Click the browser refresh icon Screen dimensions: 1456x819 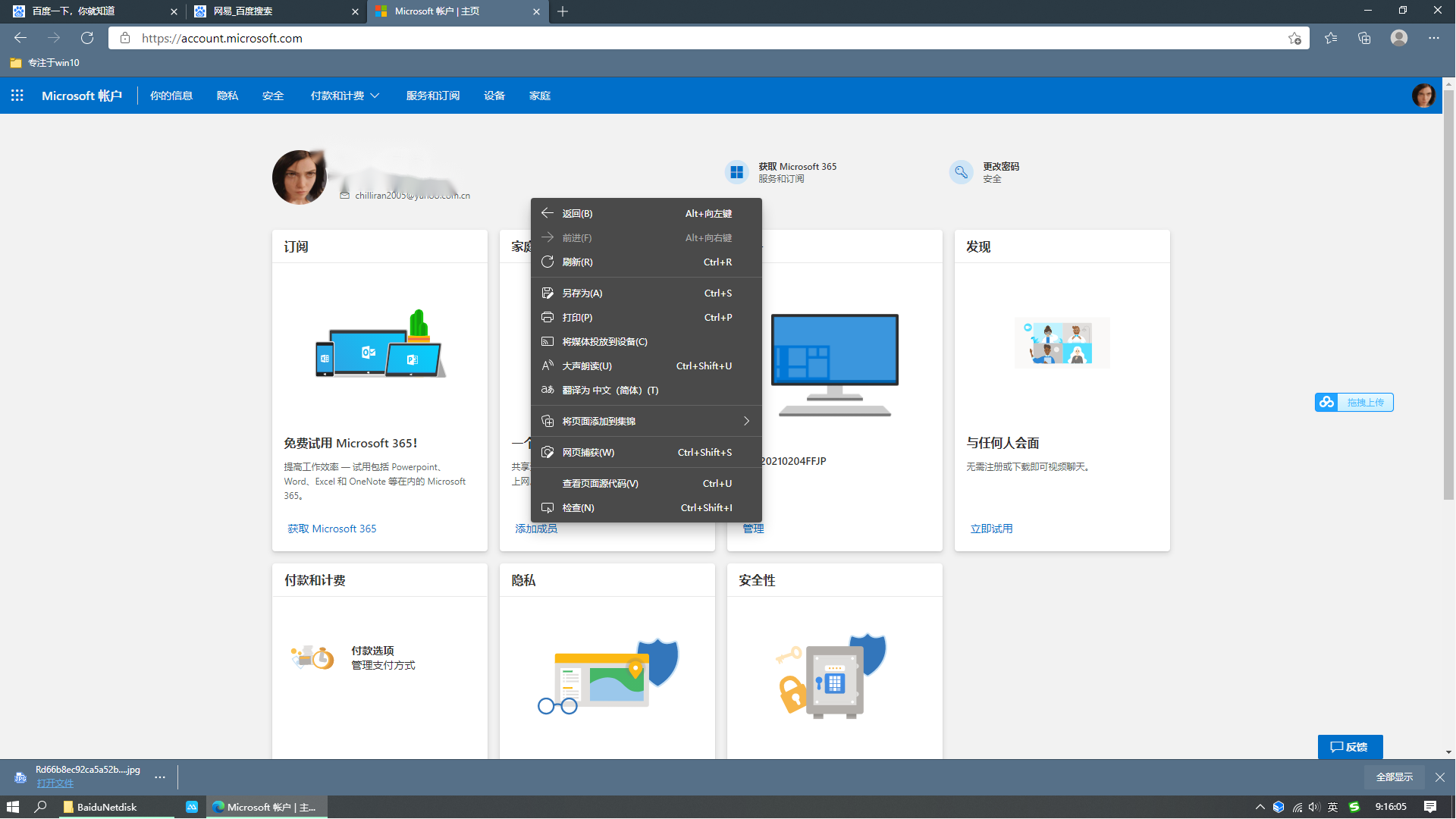[x=87, y=38]
